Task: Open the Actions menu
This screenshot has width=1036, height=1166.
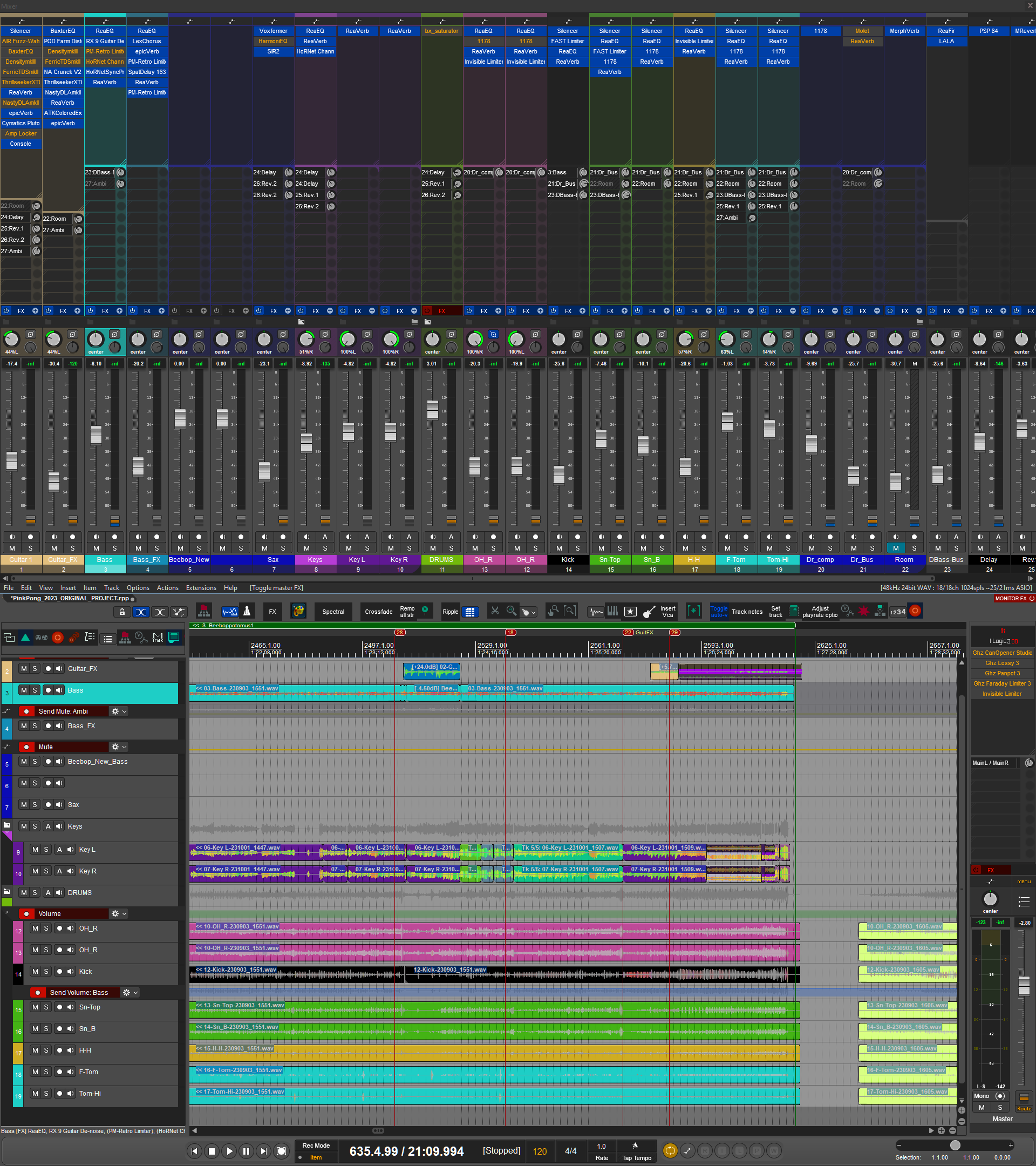Action: click(167, 587)
